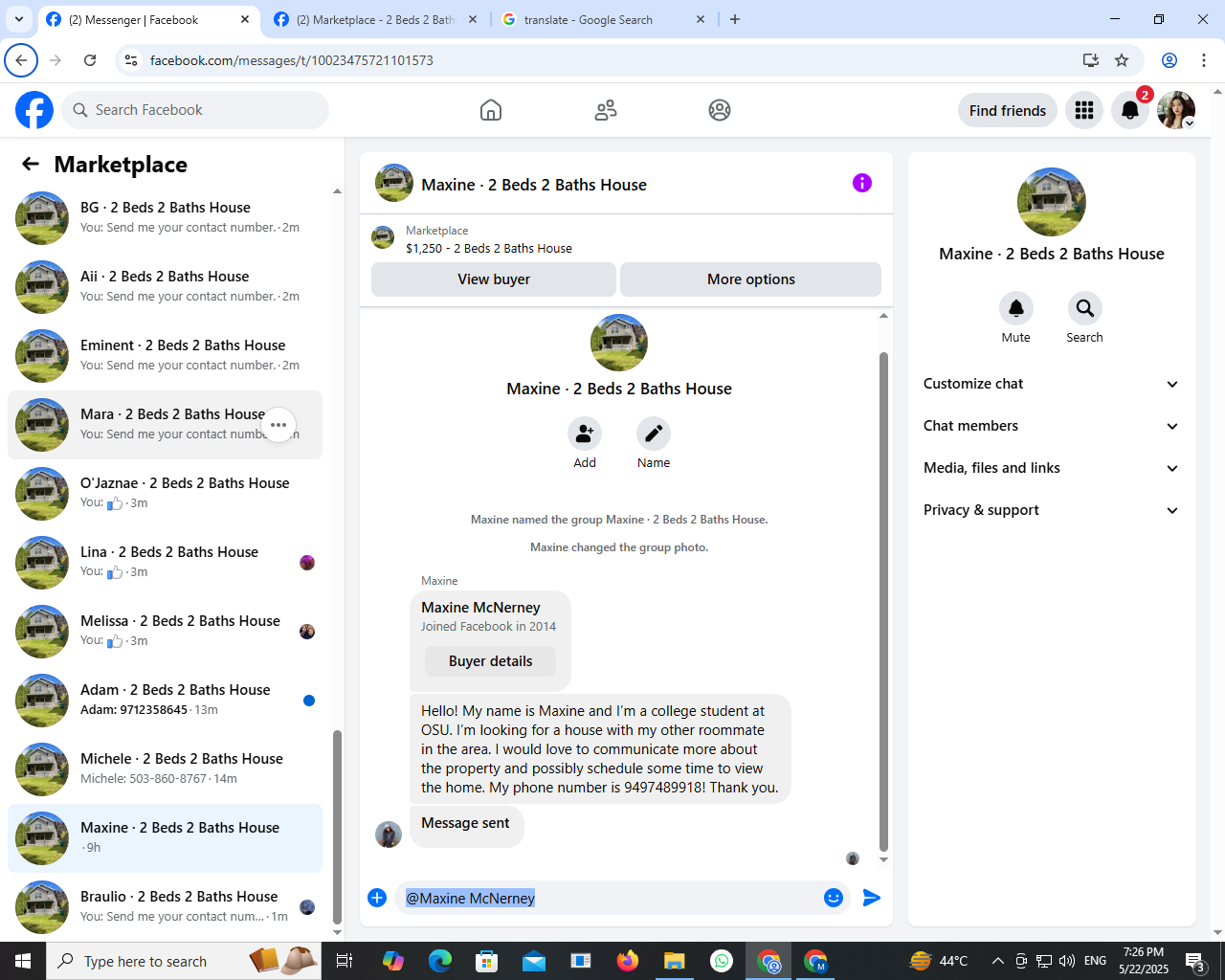Open the emoji picker icon
This screenshot has width=1225, height=980.
click(834, 898)
